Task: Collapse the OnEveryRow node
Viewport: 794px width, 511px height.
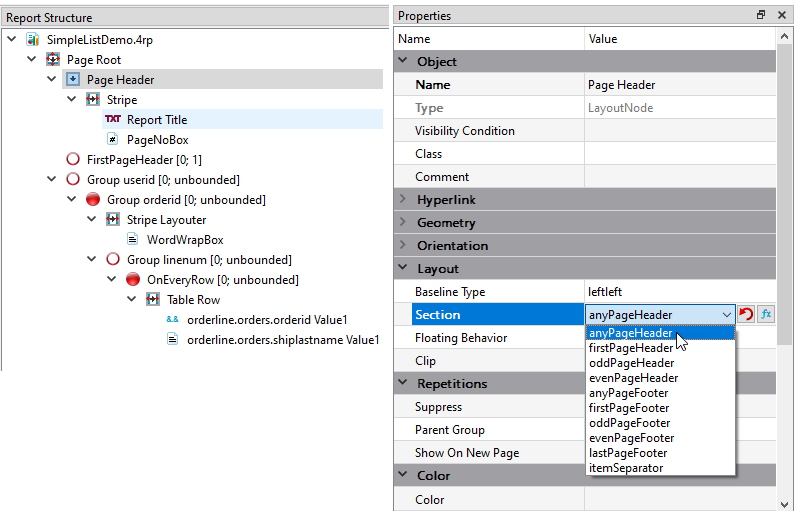Action: (111, 279)
